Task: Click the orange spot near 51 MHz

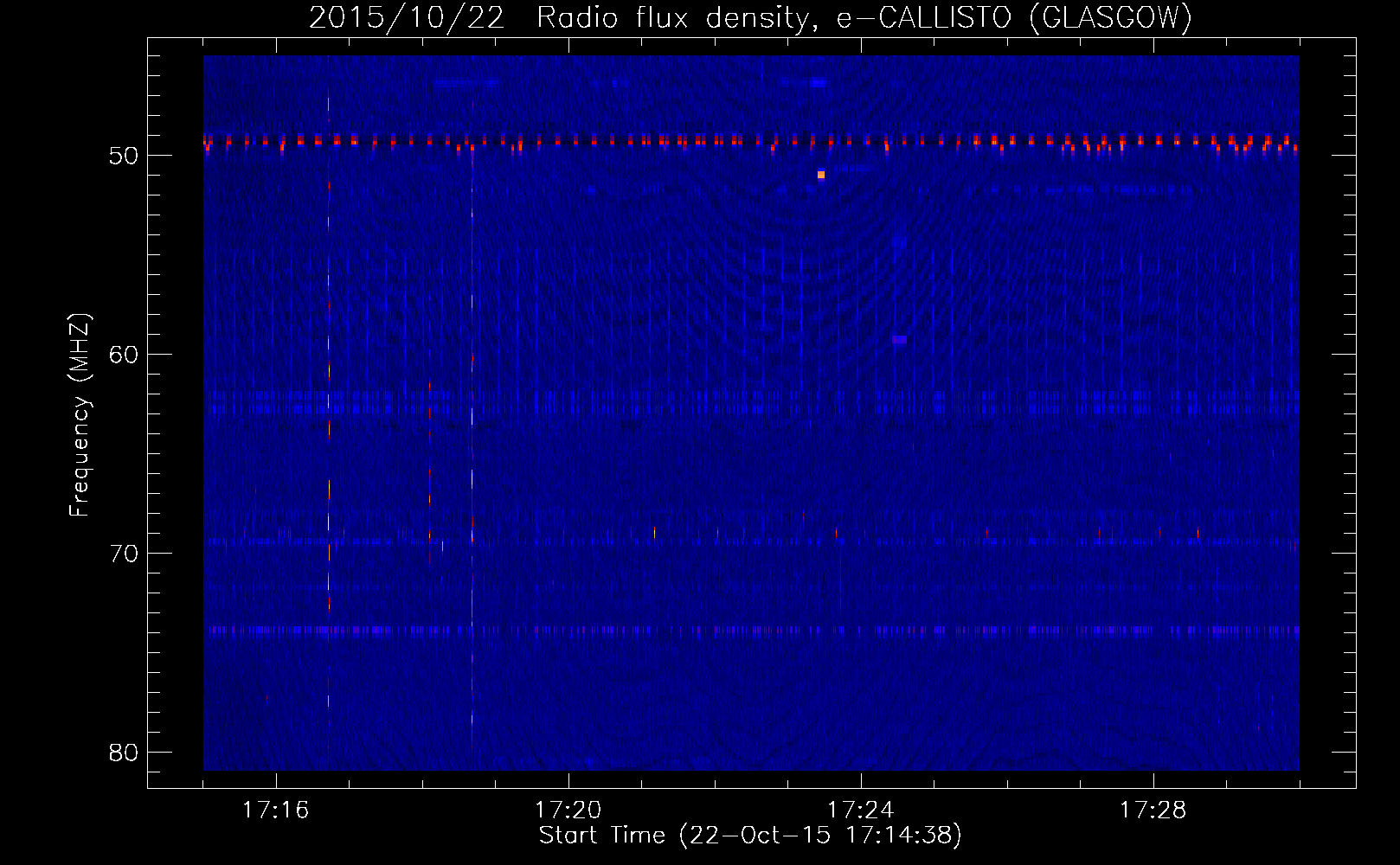Action: point(821,175)
